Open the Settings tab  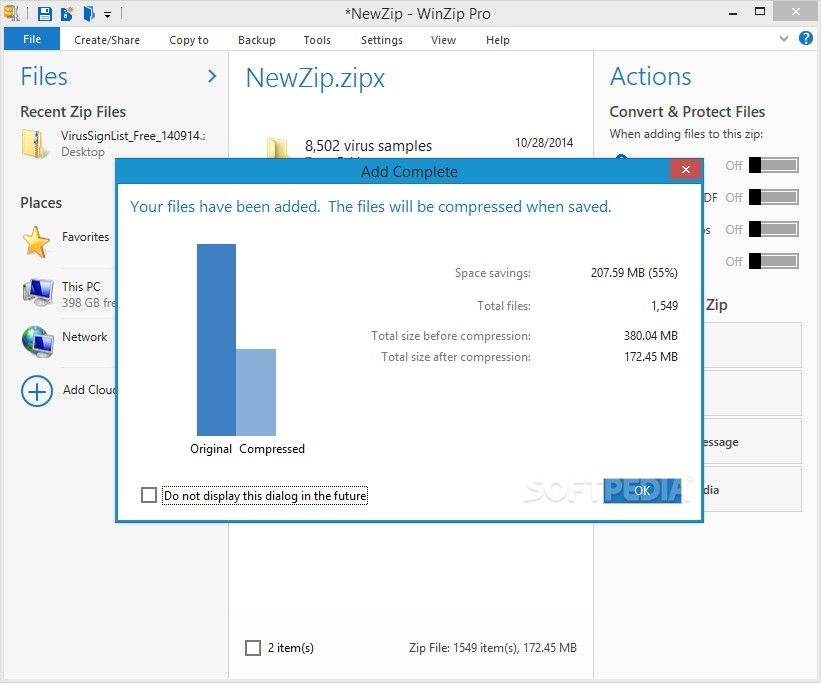coord(382,40)
